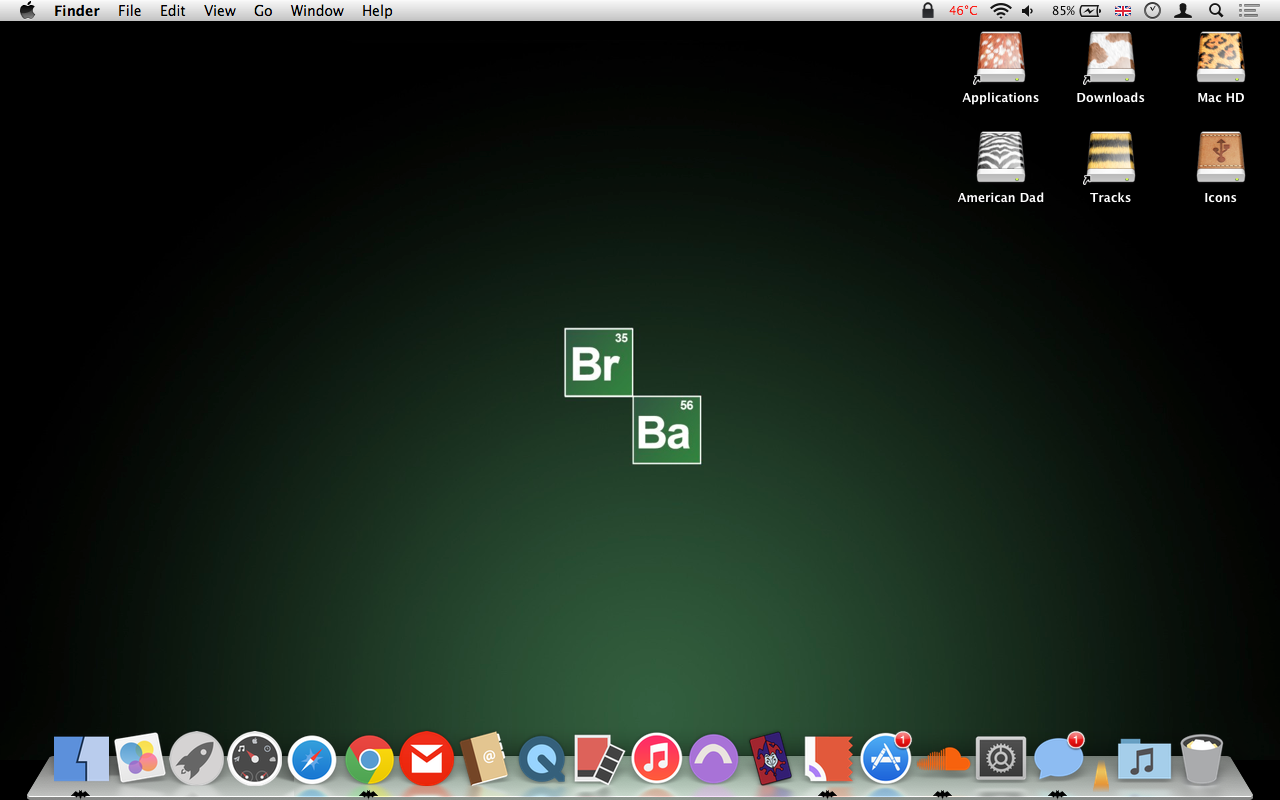Screen dimensions: 1280x800
Task: Open the red Gmail mail app
Action: 427,759
